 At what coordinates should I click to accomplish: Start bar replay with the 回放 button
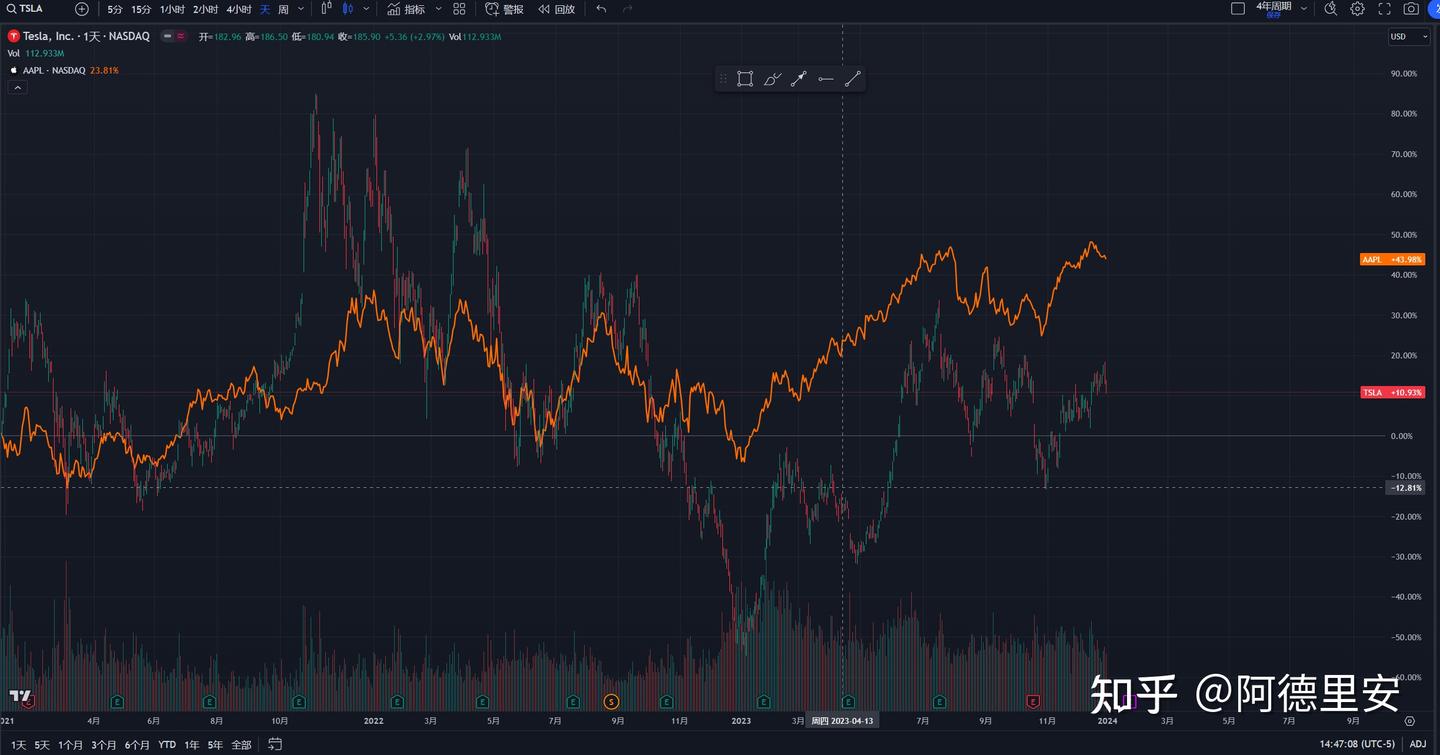tap(556, 9)
